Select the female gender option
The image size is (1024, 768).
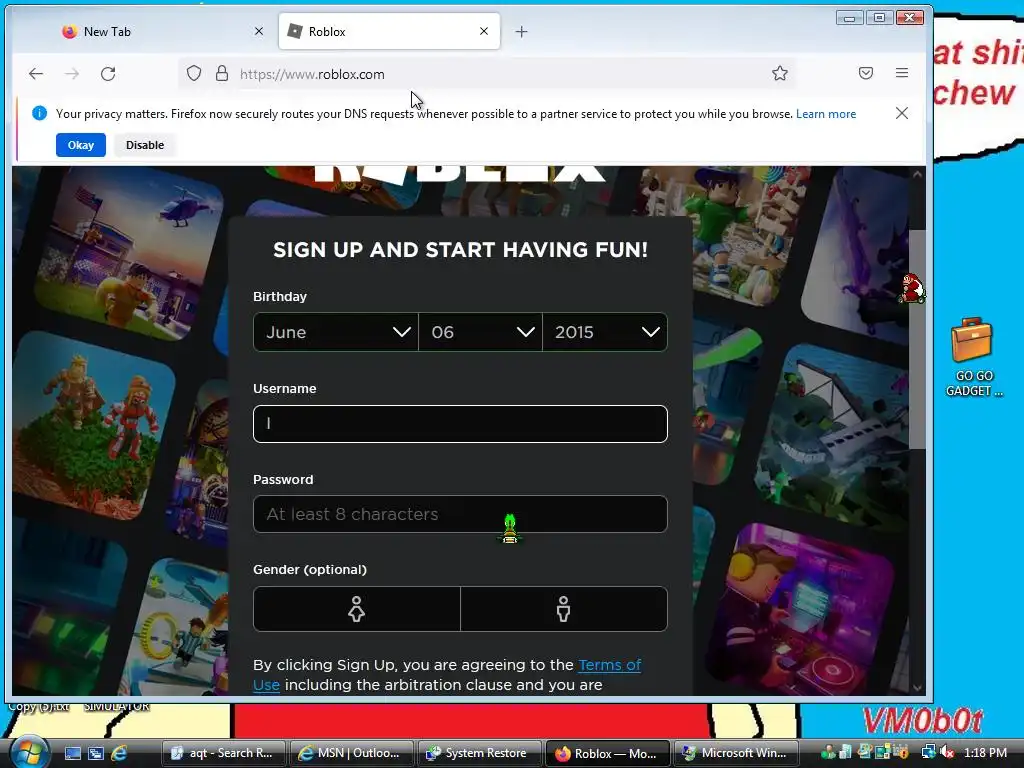click(357, 609)
